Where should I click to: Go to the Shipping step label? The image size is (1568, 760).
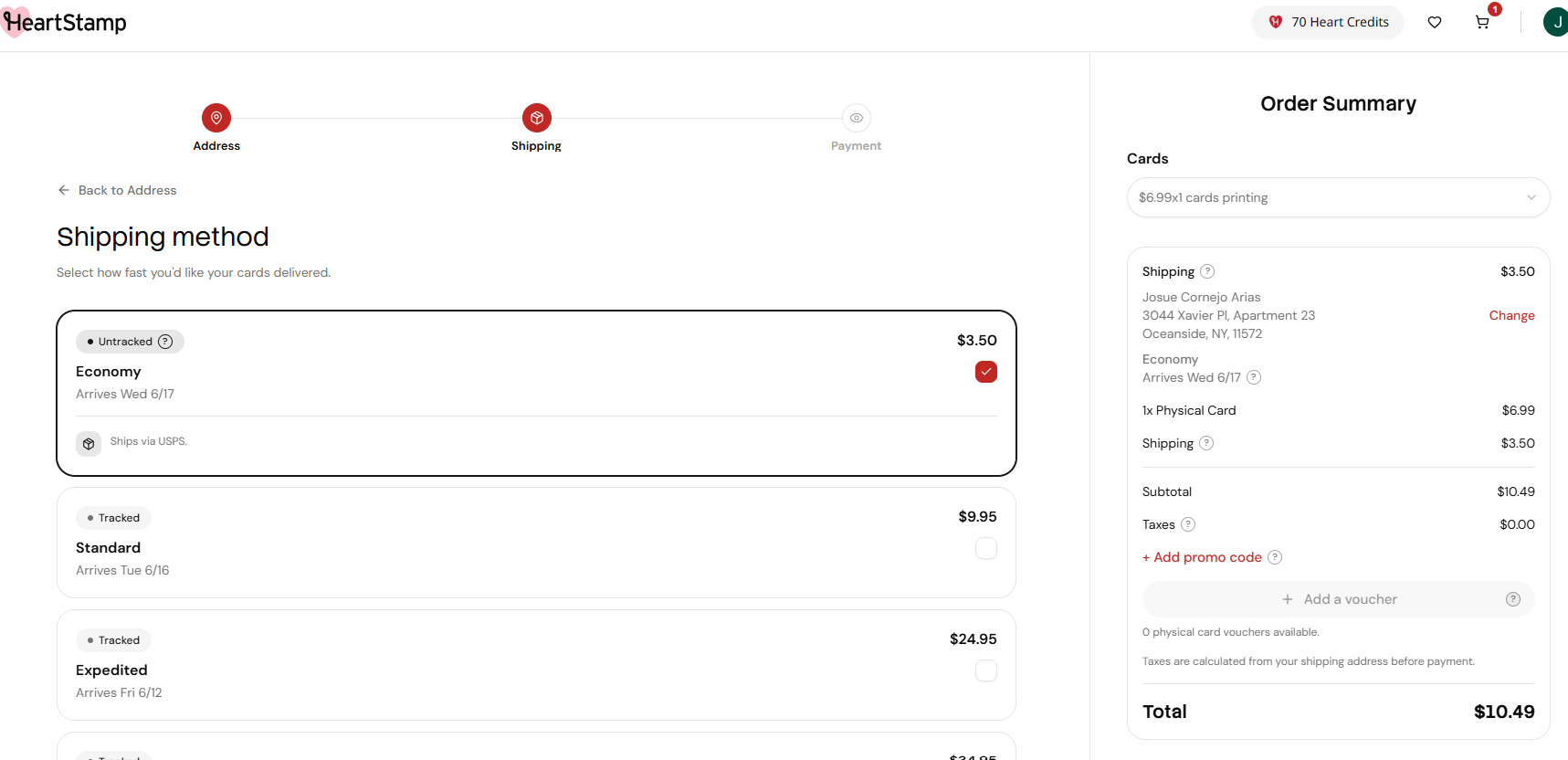536,146
